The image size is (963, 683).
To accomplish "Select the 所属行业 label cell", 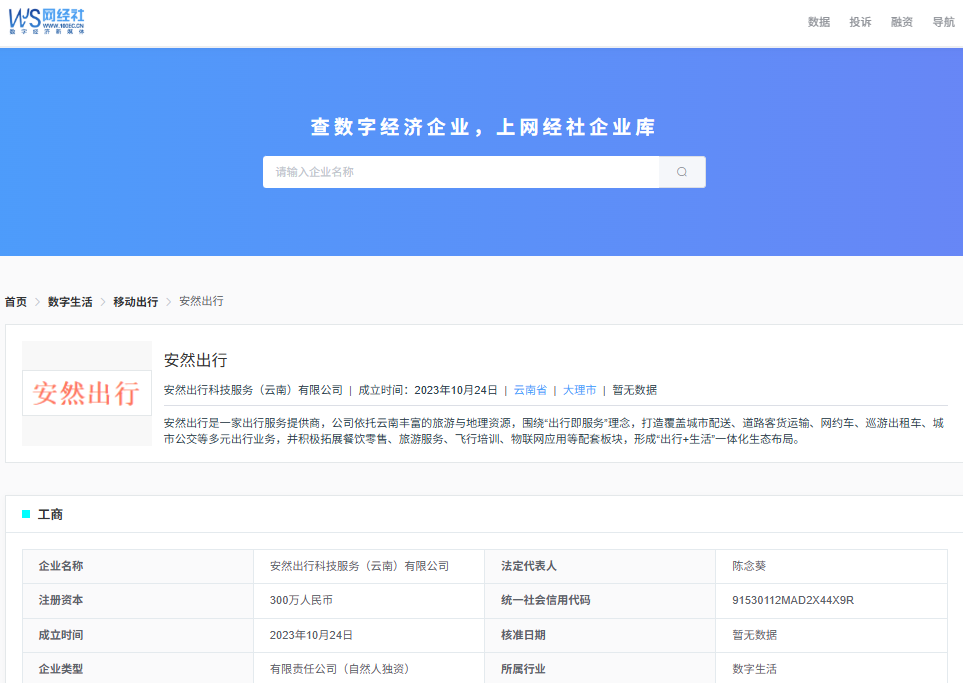I will point(600,668).
